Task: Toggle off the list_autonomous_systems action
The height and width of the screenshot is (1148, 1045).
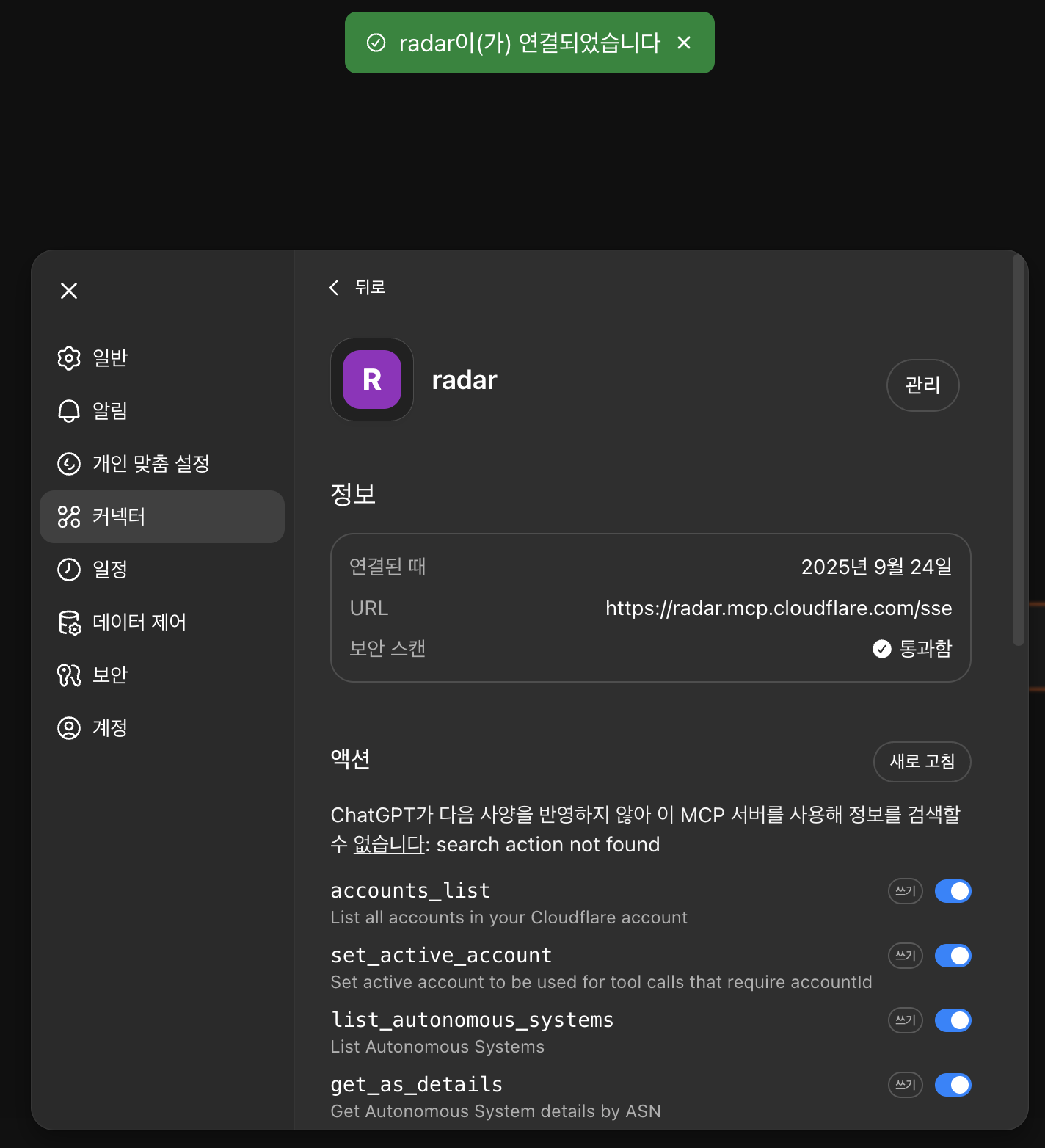Action: (x=953, y=1020)
